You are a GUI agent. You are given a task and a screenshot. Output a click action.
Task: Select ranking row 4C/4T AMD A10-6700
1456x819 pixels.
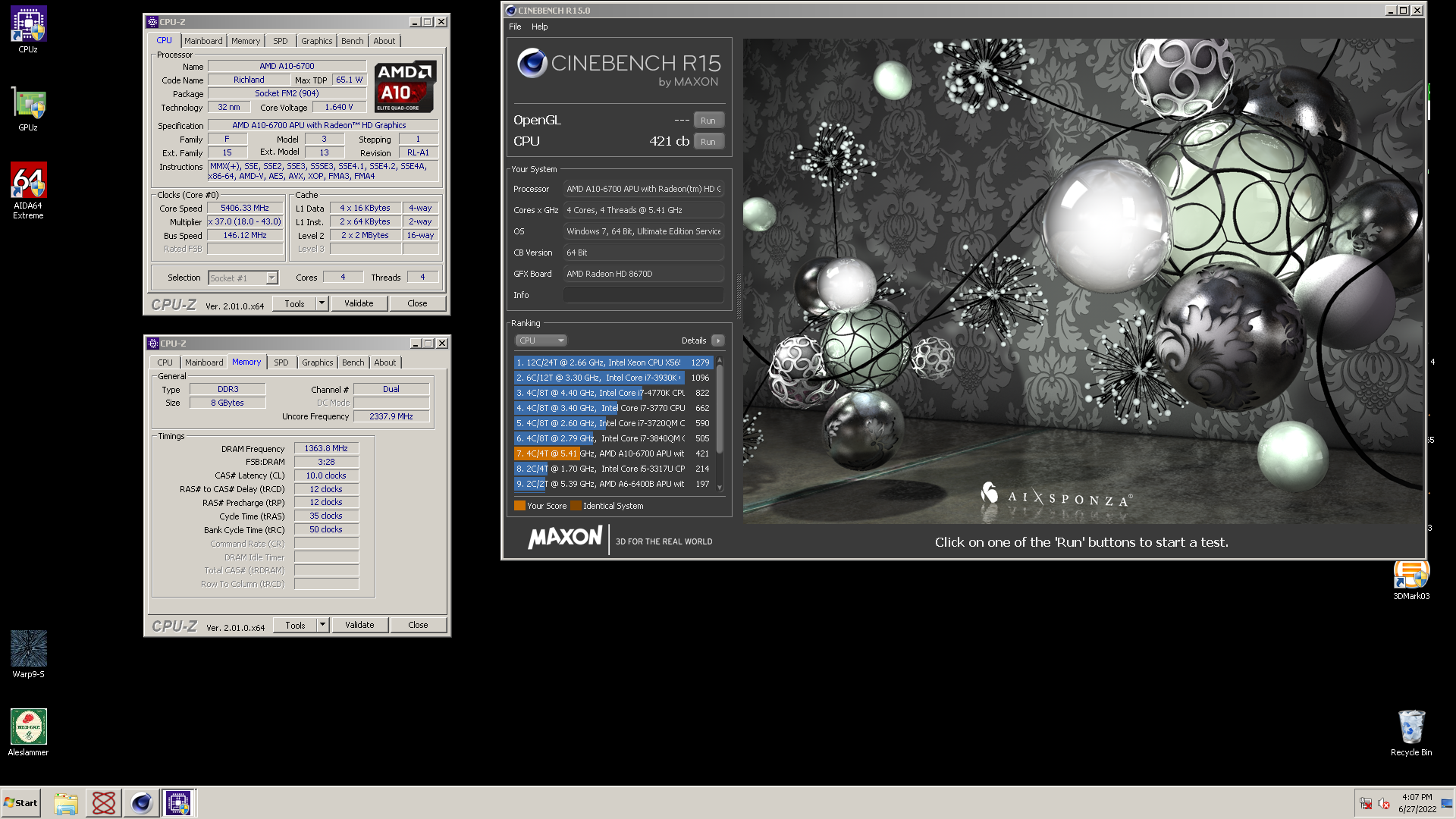[613, 453]
